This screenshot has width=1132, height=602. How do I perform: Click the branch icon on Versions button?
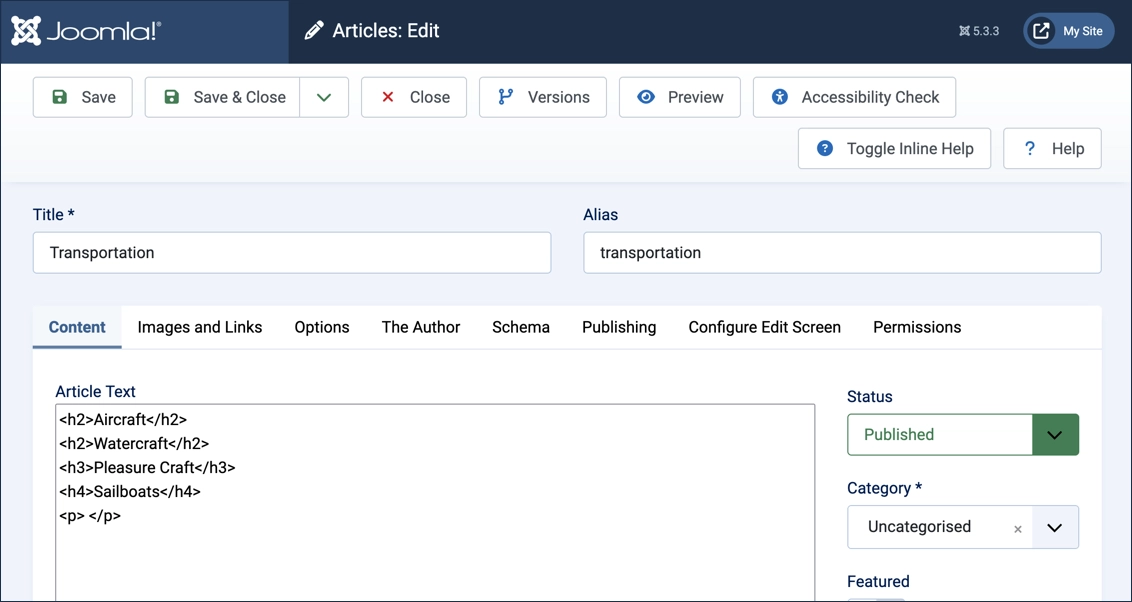pyautogui.click(x=505, y=97)
